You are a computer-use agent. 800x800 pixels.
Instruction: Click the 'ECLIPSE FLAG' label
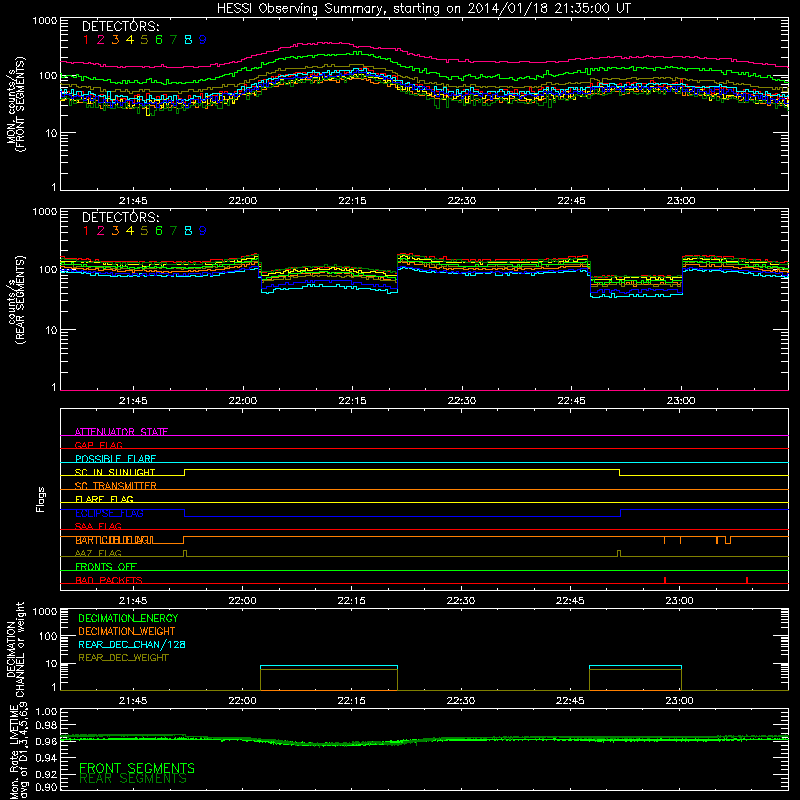(x=109, y=513)
